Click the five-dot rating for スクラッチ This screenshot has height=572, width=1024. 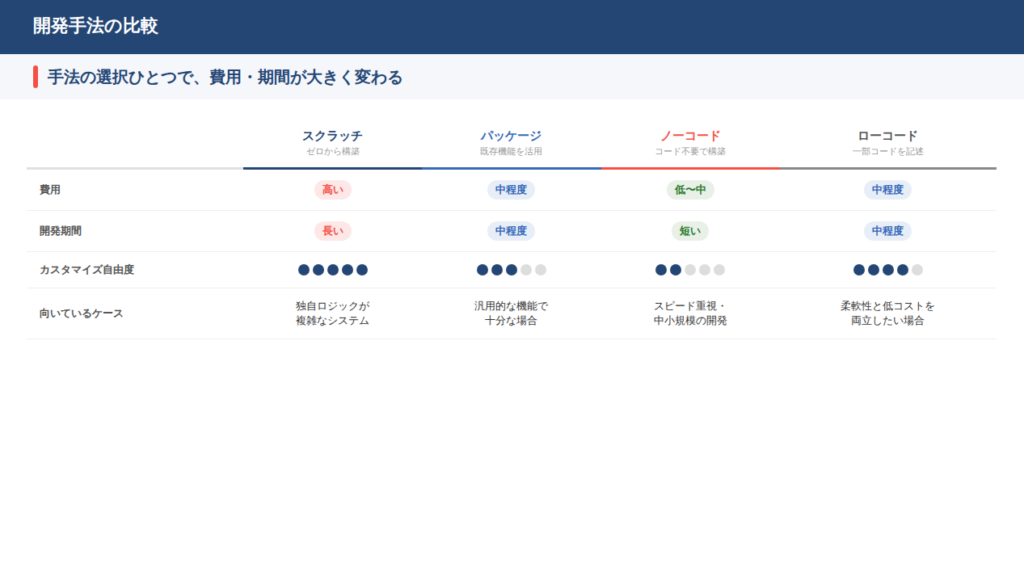pyautogui.click(x=332, y=270)
